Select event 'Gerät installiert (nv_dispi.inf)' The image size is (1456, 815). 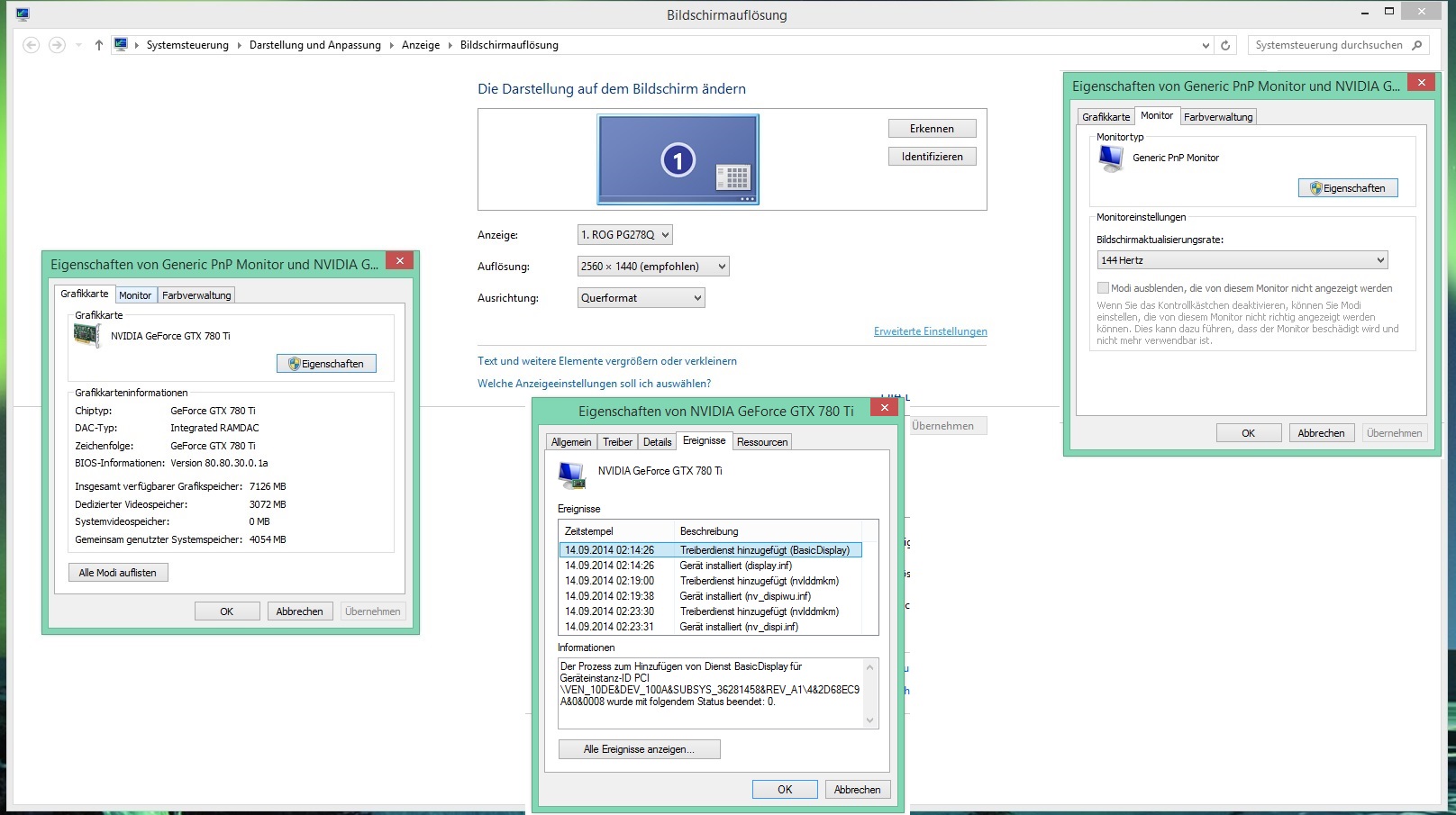(710, 627)
